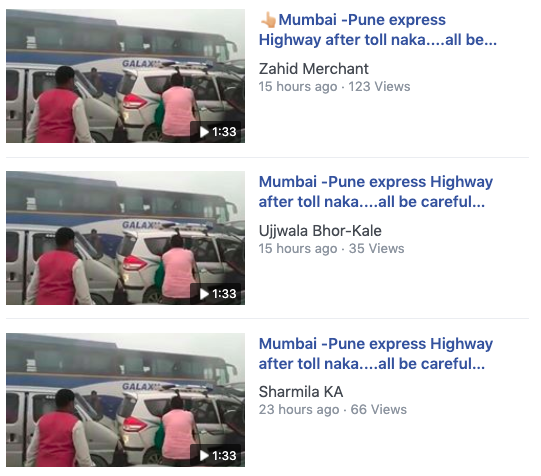Image resolution: width=541 pixels, height=476 pixels.
Task: Click '23 hours ago · 66 Views' text
Action: [x=333, y=410]
